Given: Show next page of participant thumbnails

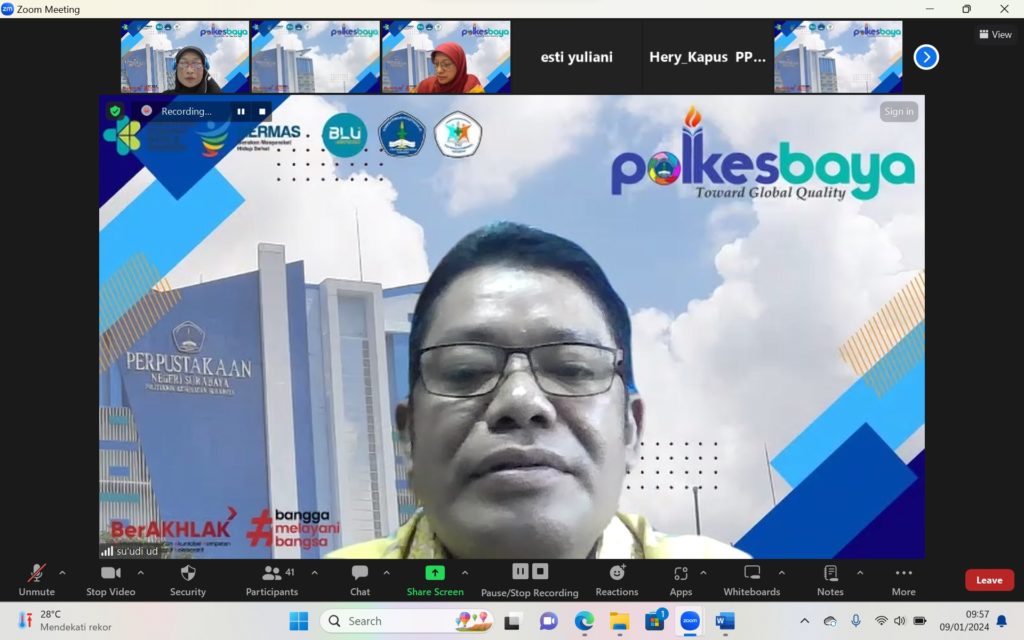Looking at the screenshot, I should (926, 57).
